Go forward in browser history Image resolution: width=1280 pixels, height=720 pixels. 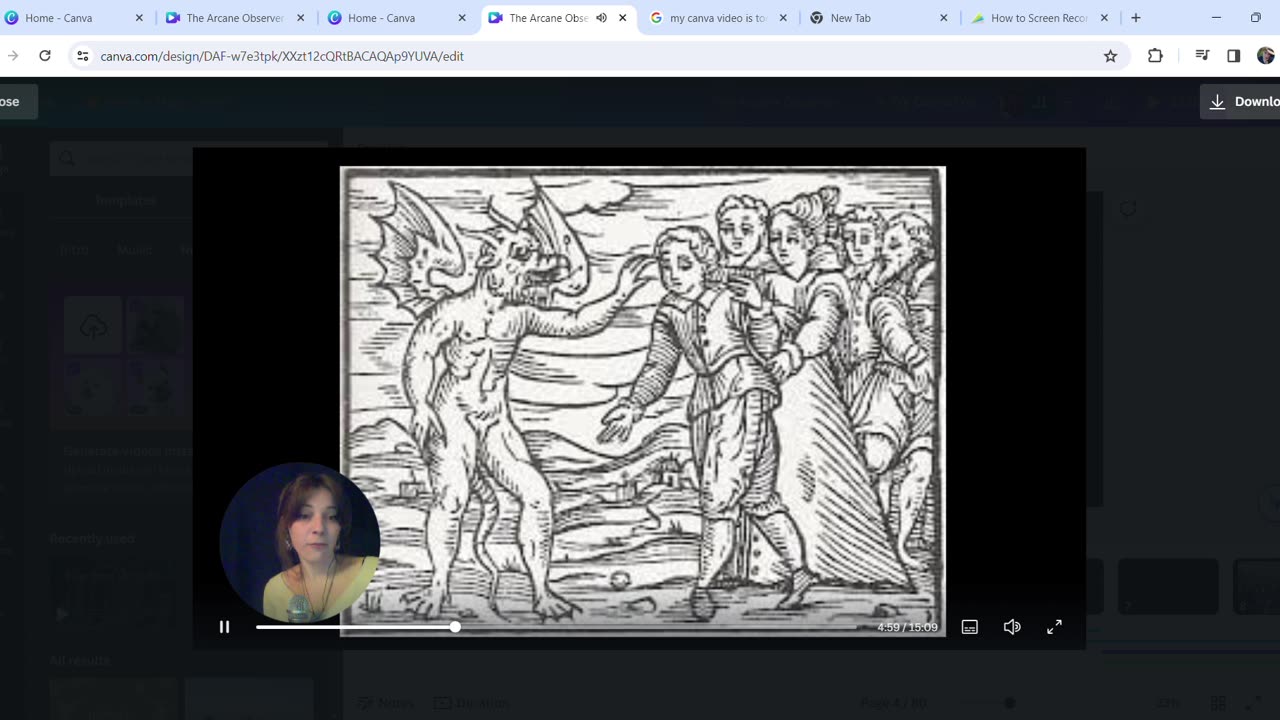(12, 56)
